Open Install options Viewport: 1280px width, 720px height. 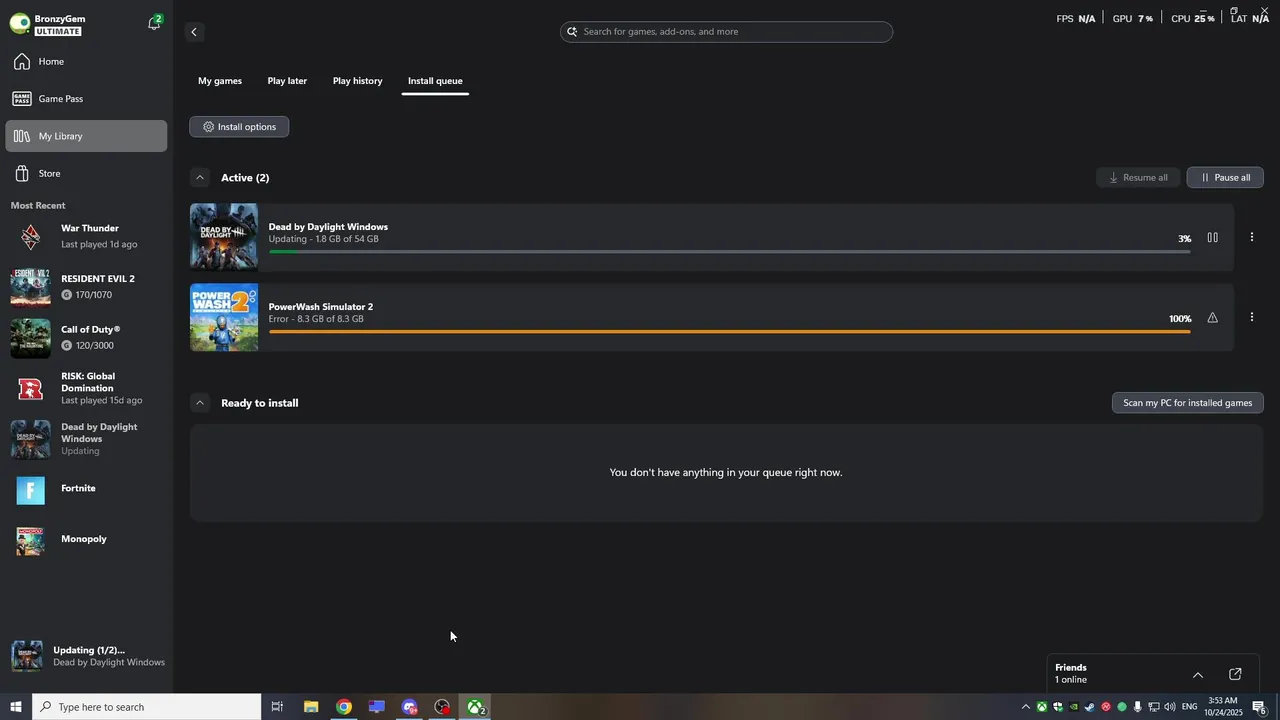(239, 127)
